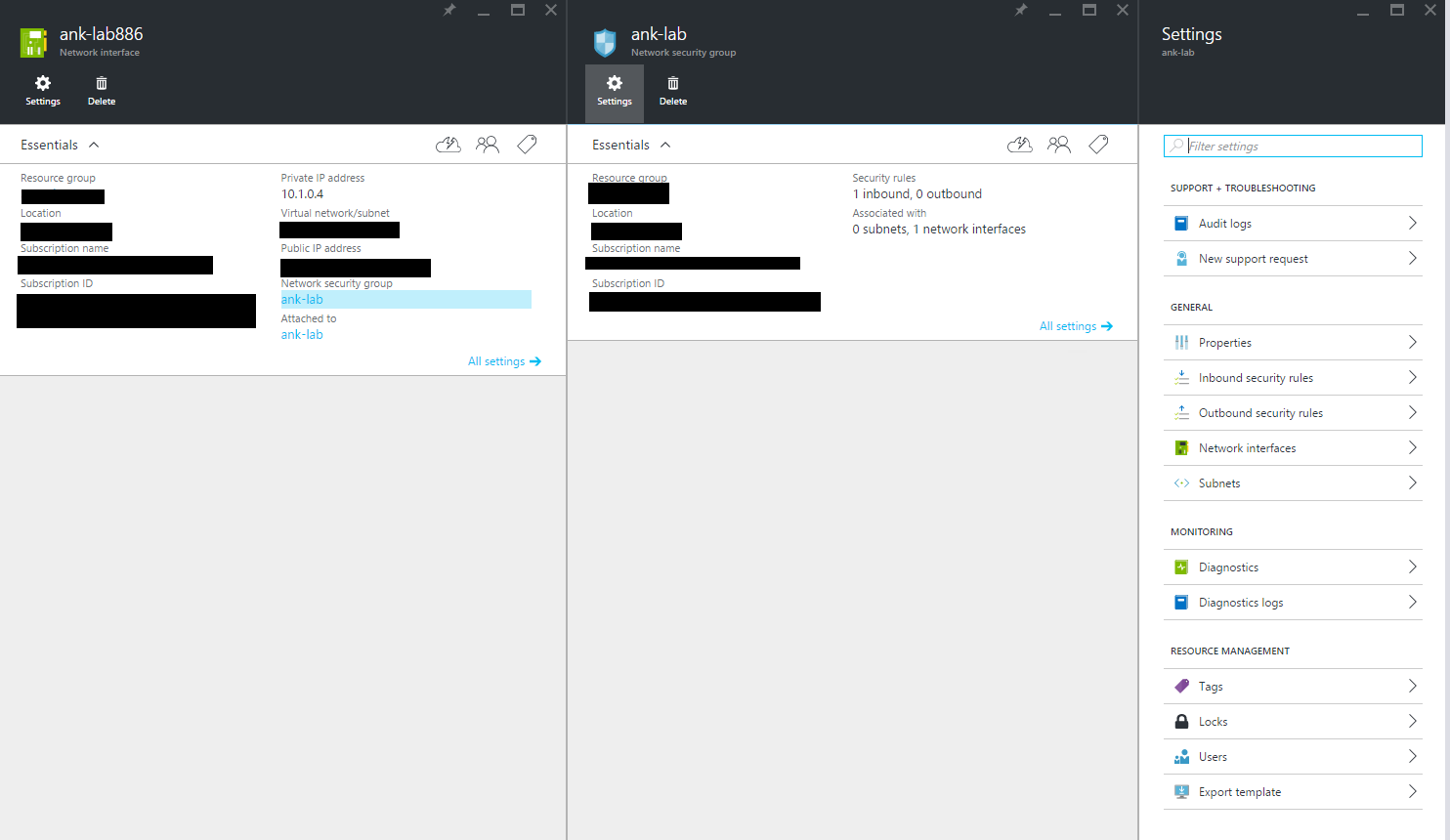Click All settings in ank-lab886 blade
The height and width of the screenshot is (840, 1450).
click(x=504, y=361)
